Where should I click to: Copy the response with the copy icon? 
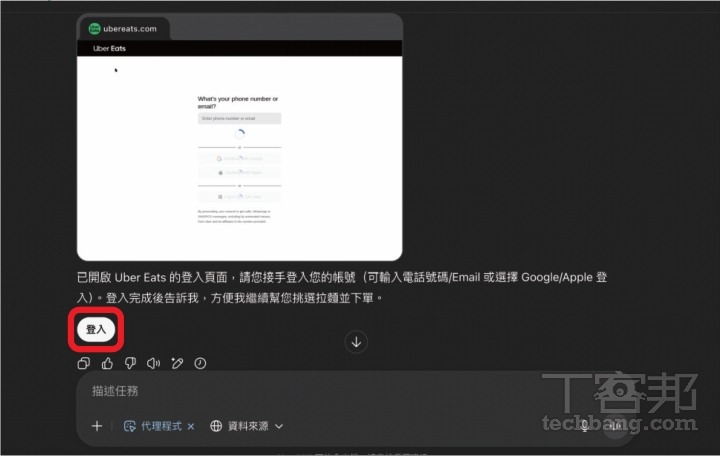(x=84, y=363)
